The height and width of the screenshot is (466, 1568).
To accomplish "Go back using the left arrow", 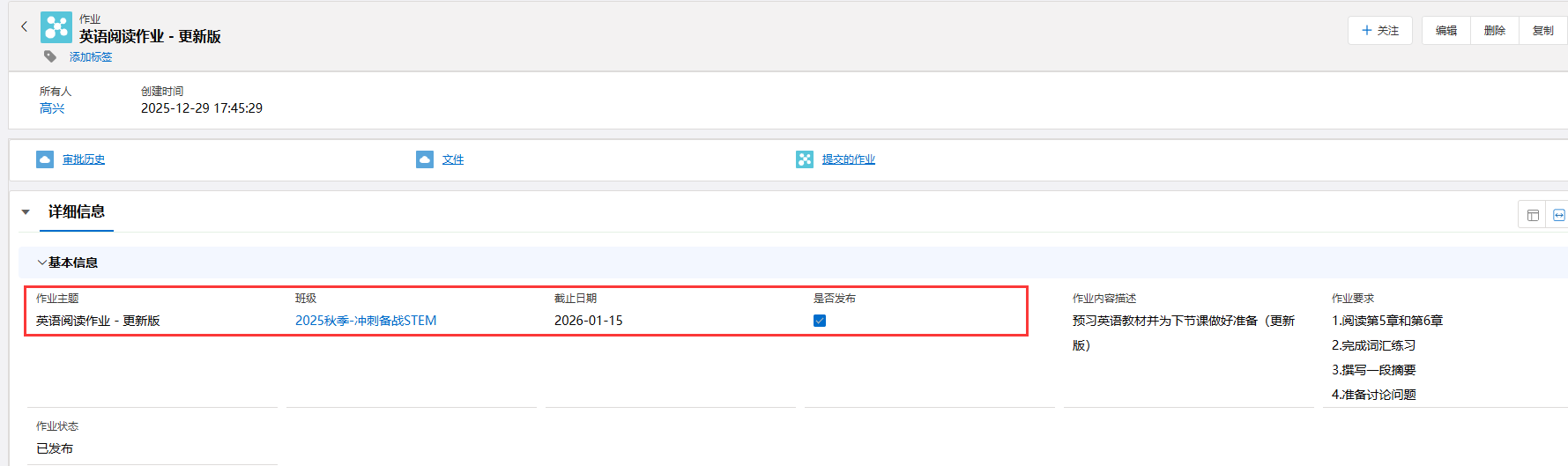I will (x=25, y=26).
